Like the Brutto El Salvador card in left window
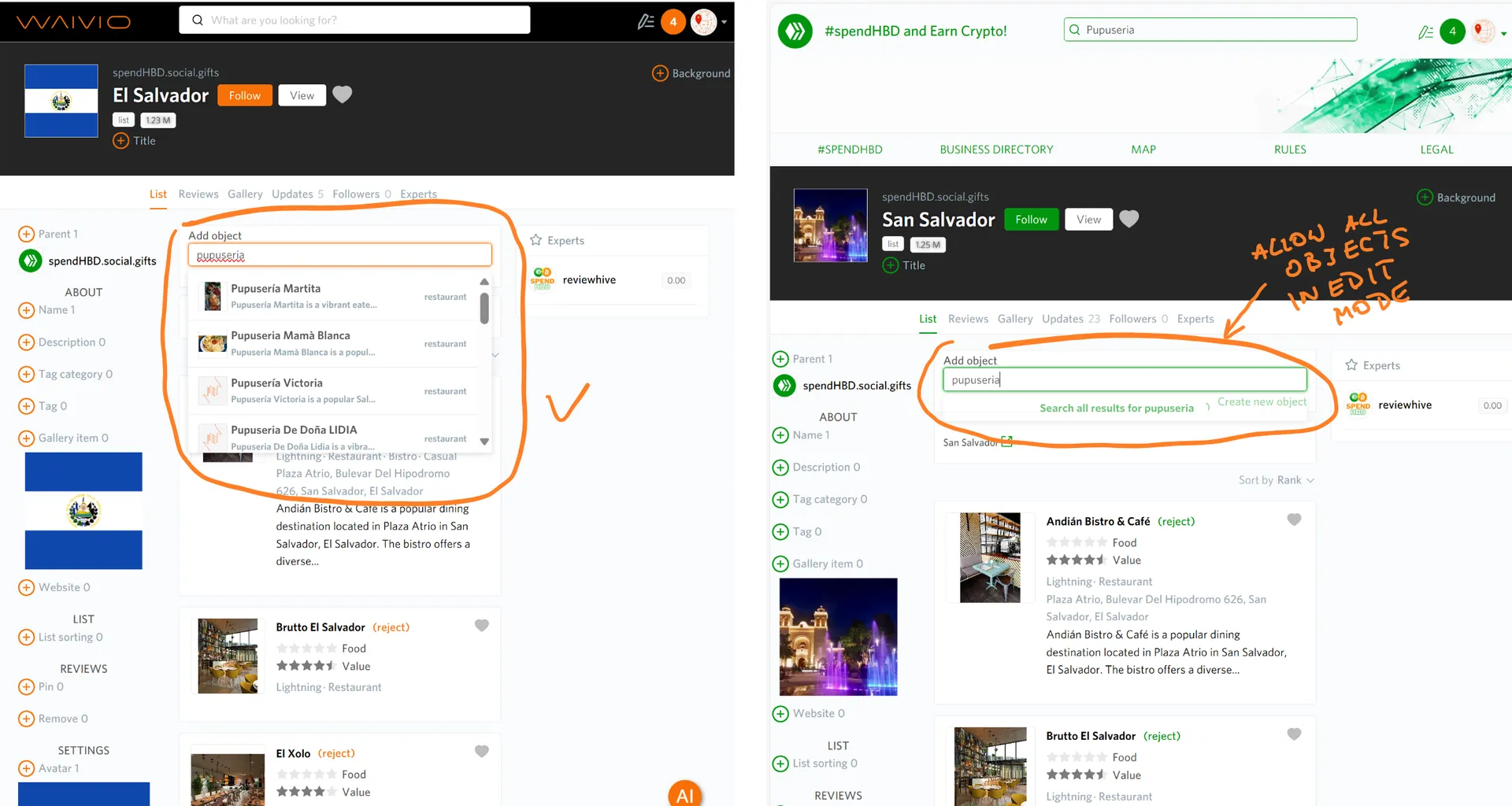1512x806 pixels. coord(482,626)
